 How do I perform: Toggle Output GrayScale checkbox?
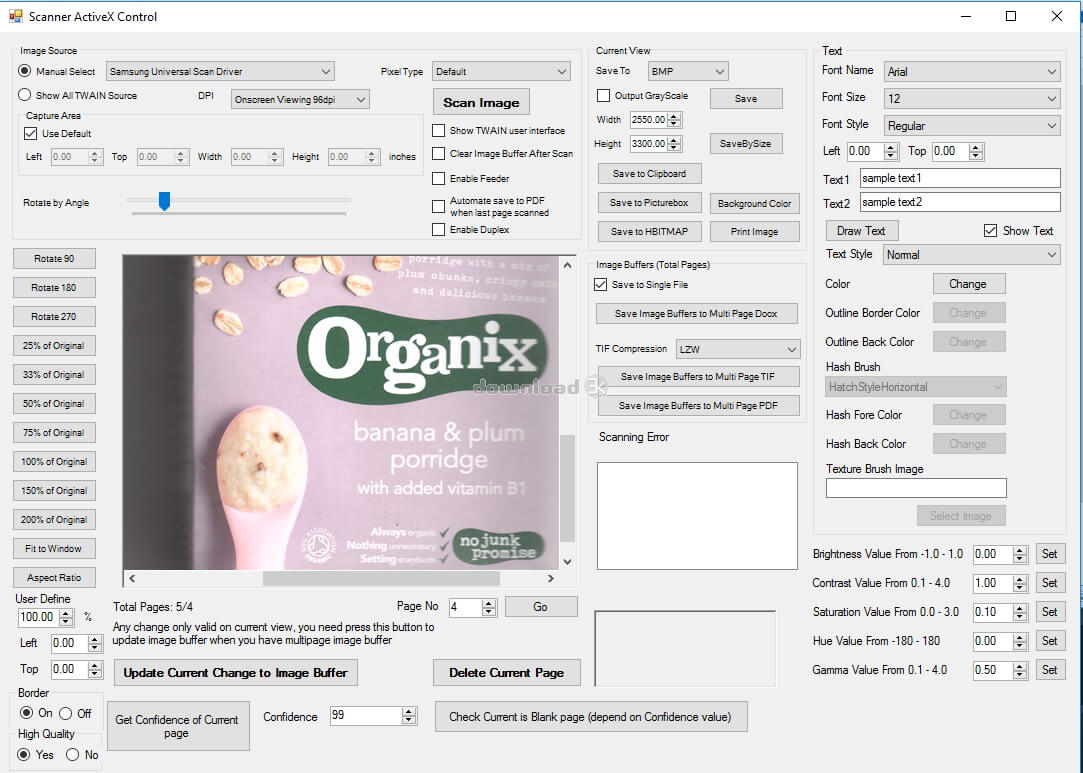click(603, 95)
